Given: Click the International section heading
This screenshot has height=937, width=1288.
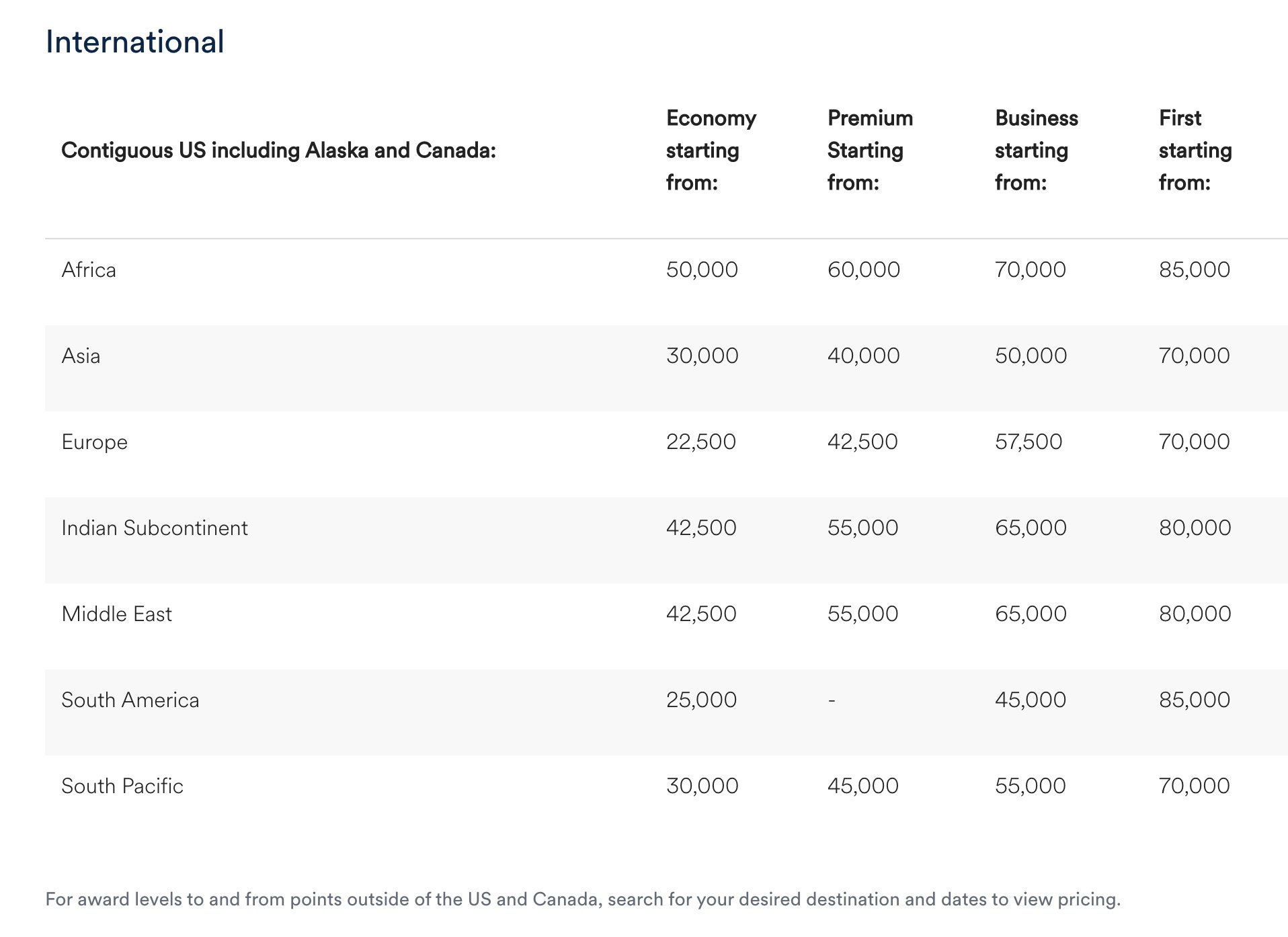Looking at the screenshot, I should (x=134, y=42).
